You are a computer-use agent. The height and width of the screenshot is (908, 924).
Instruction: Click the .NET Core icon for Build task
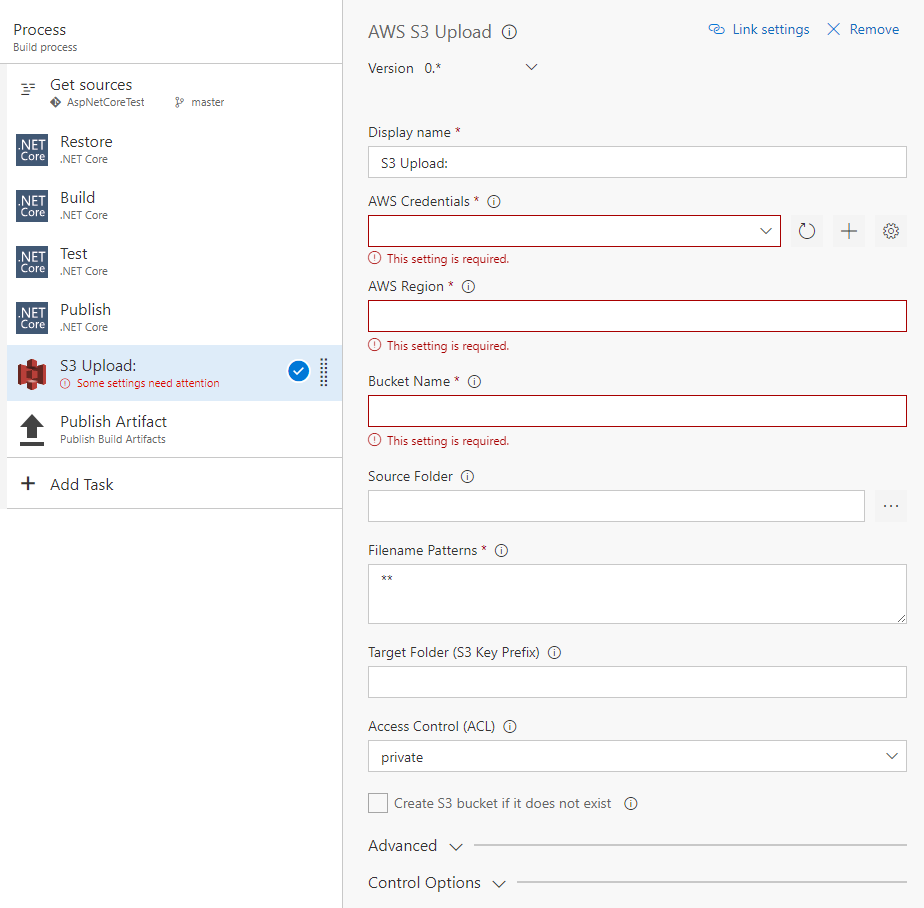coord(32,206)
